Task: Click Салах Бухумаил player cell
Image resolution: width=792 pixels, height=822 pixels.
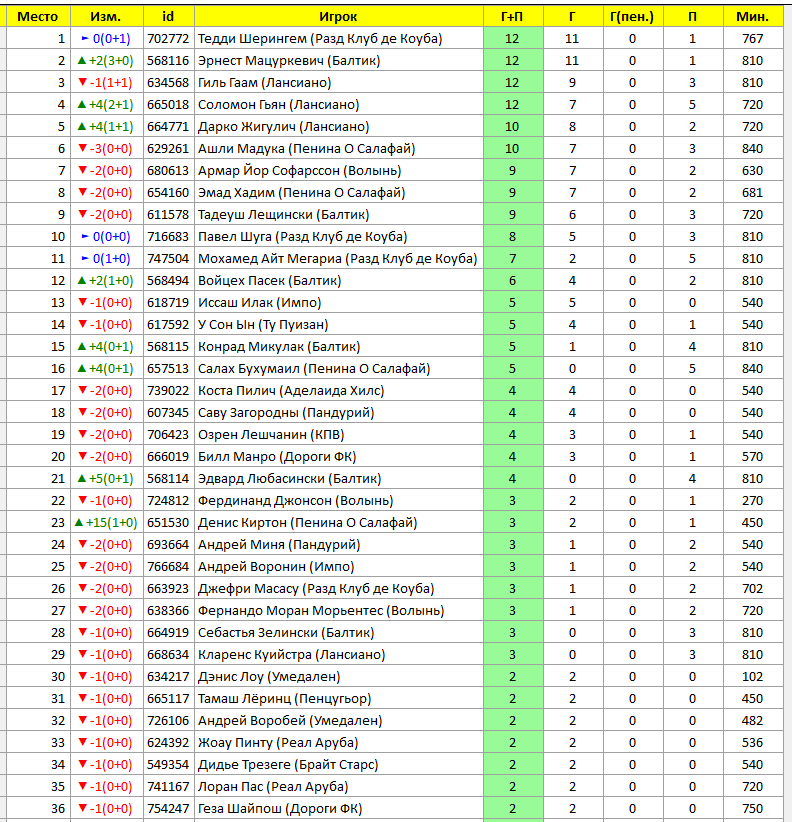Action: pos(339,369)
